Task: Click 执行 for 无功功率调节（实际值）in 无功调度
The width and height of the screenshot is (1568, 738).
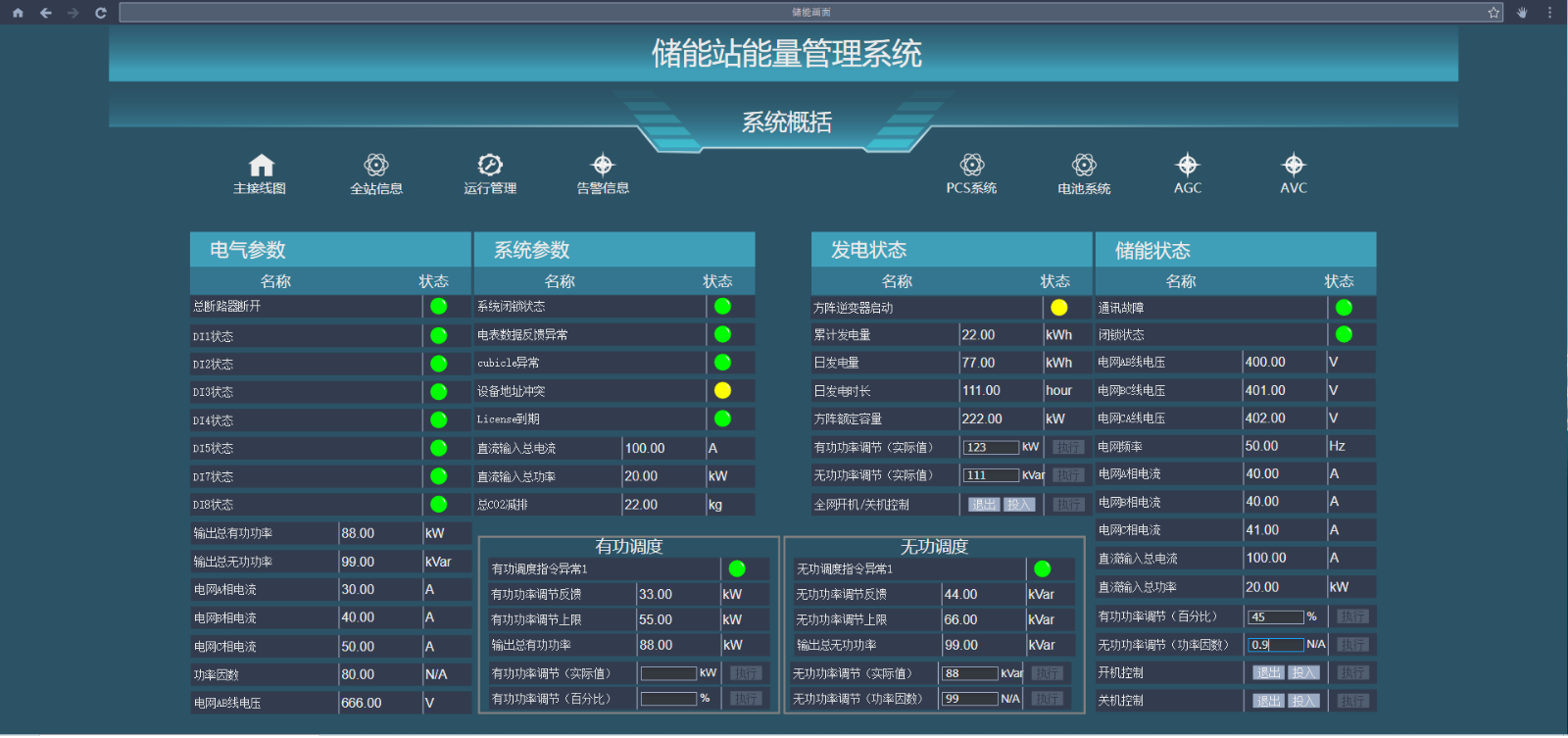Action: [1047, 673]
